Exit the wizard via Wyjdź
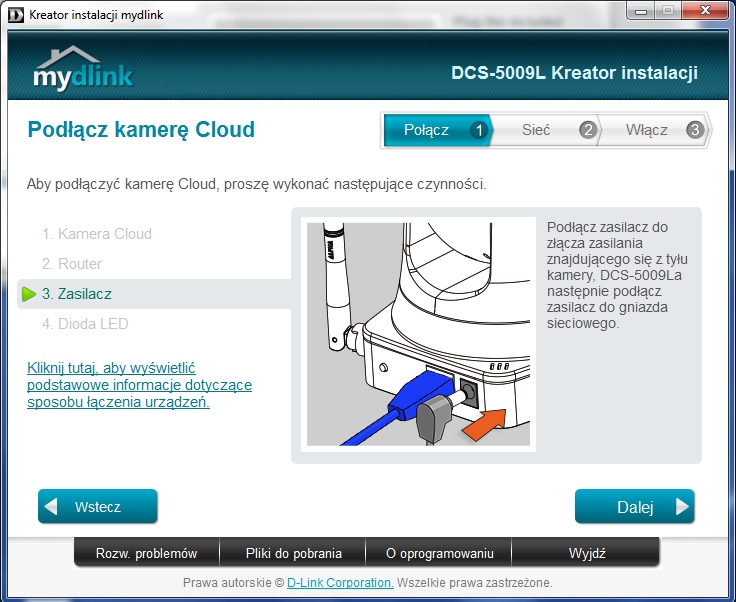 pyautogui.click(x=586, y=553)
